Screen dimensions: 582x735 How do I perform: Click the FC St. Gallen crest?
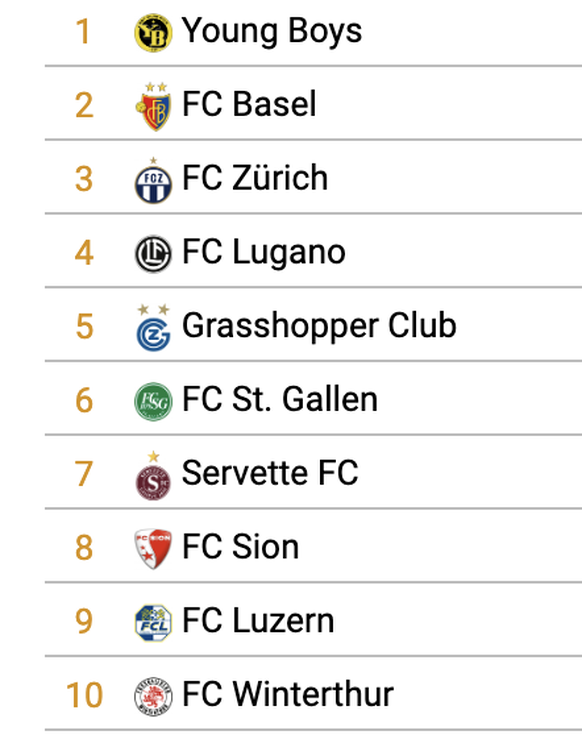point(153,401)
